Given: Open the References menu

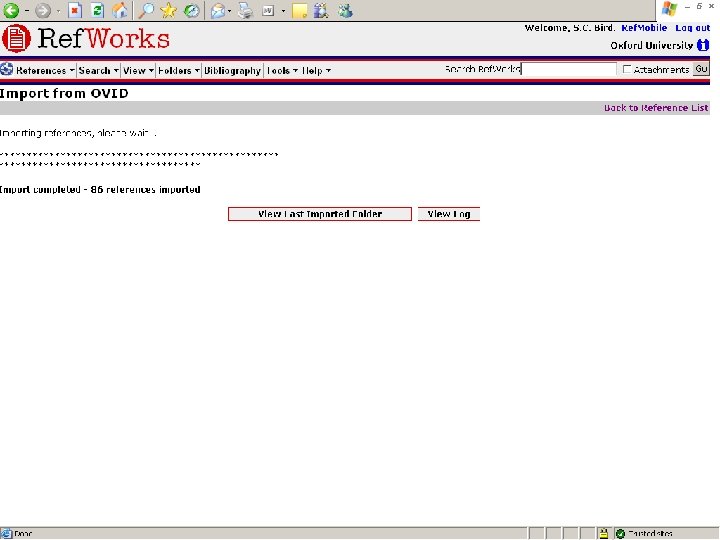Looking at the screenshot, I should (45, 70).
